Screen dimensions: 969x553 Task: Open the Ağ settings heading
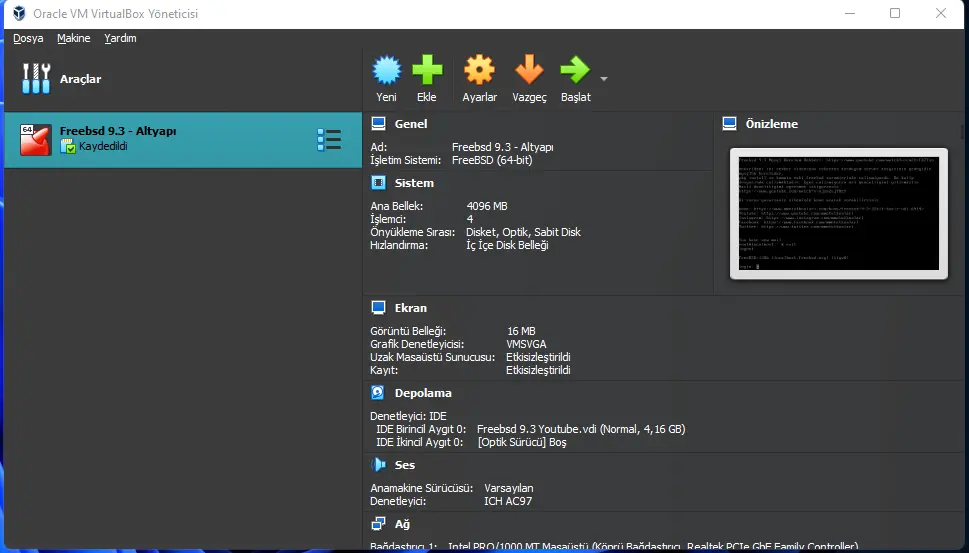tap(402, 524)
